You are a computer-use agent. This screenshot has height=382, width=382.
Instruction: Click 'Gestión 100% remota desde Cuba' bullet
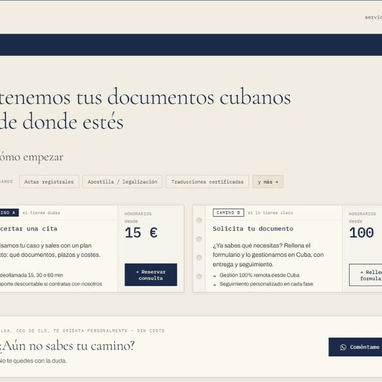coord(259,275)
